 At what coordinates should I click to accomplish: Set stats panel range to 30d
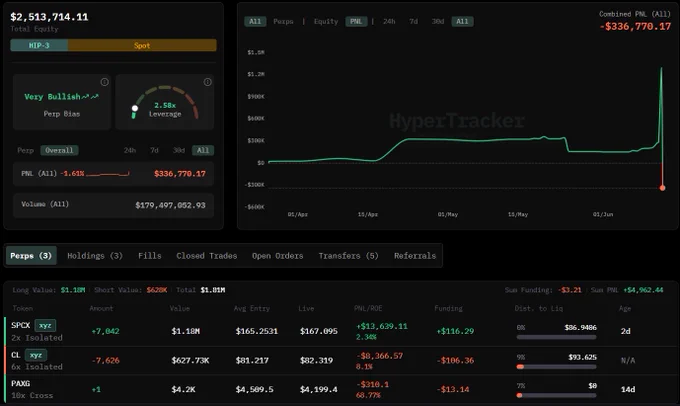(x=179, y=151)
